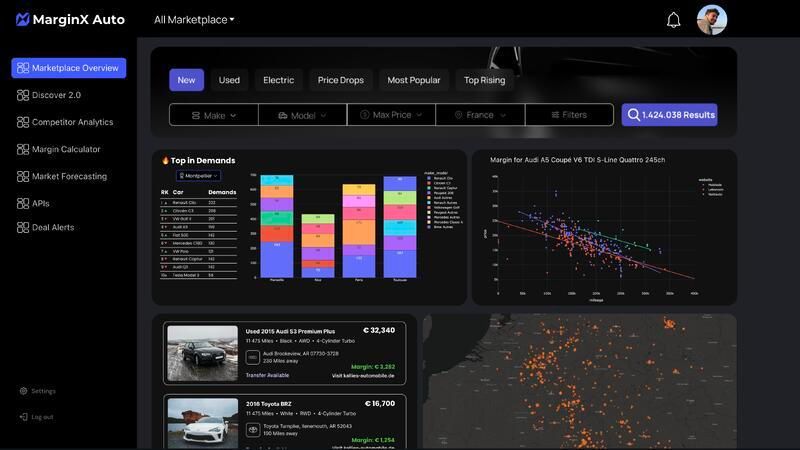Open Discover 2.0 from sidebar
This screenshot has height=450, width=800.
pyautogui.click(x=56, y=95)
